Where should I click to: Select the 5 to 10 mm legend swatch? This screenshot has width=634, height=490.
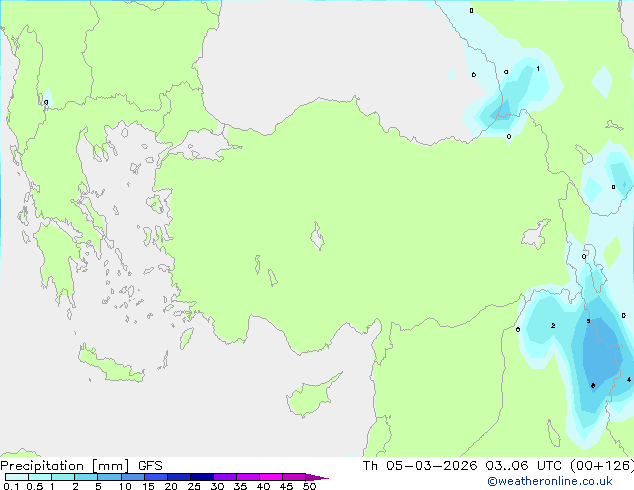109,477
